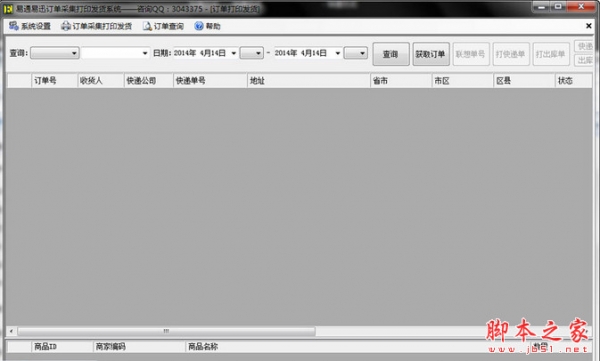Image resolution: width=600 pixels, height=361 pixels.
Task: Open the 订单查询 menu
Action: [x=163, y=26]
